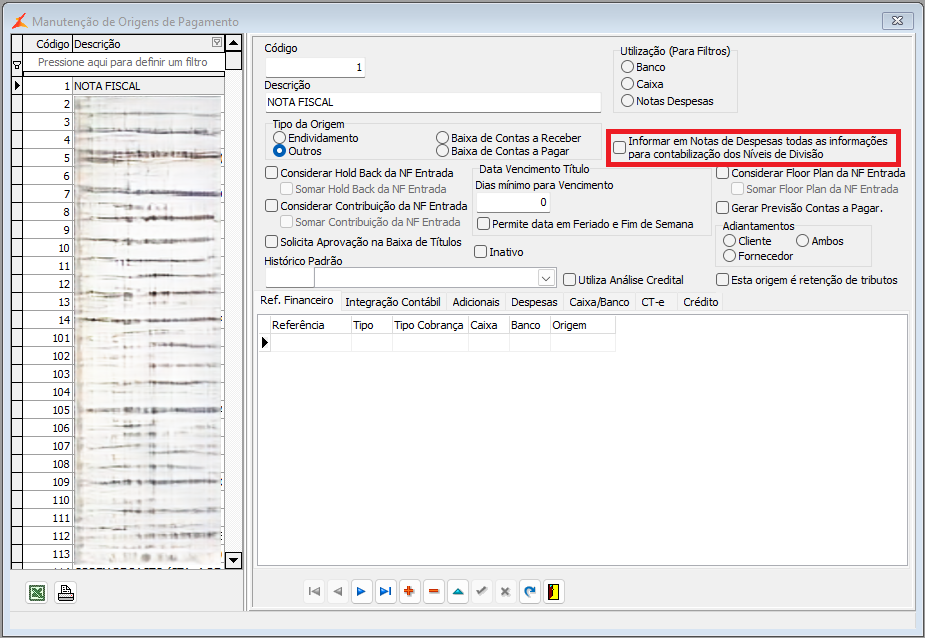Click filter row 'Pressione aqui para definir um filtro'
This screenshot has width=925, height=638.
(x=123, y=62)
